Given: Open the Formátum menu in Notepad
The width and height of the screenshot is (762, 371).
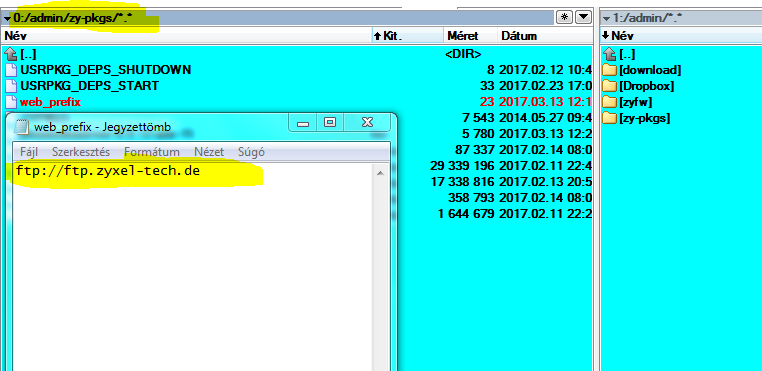Looking at the screenshot, I should pos(152,152).
